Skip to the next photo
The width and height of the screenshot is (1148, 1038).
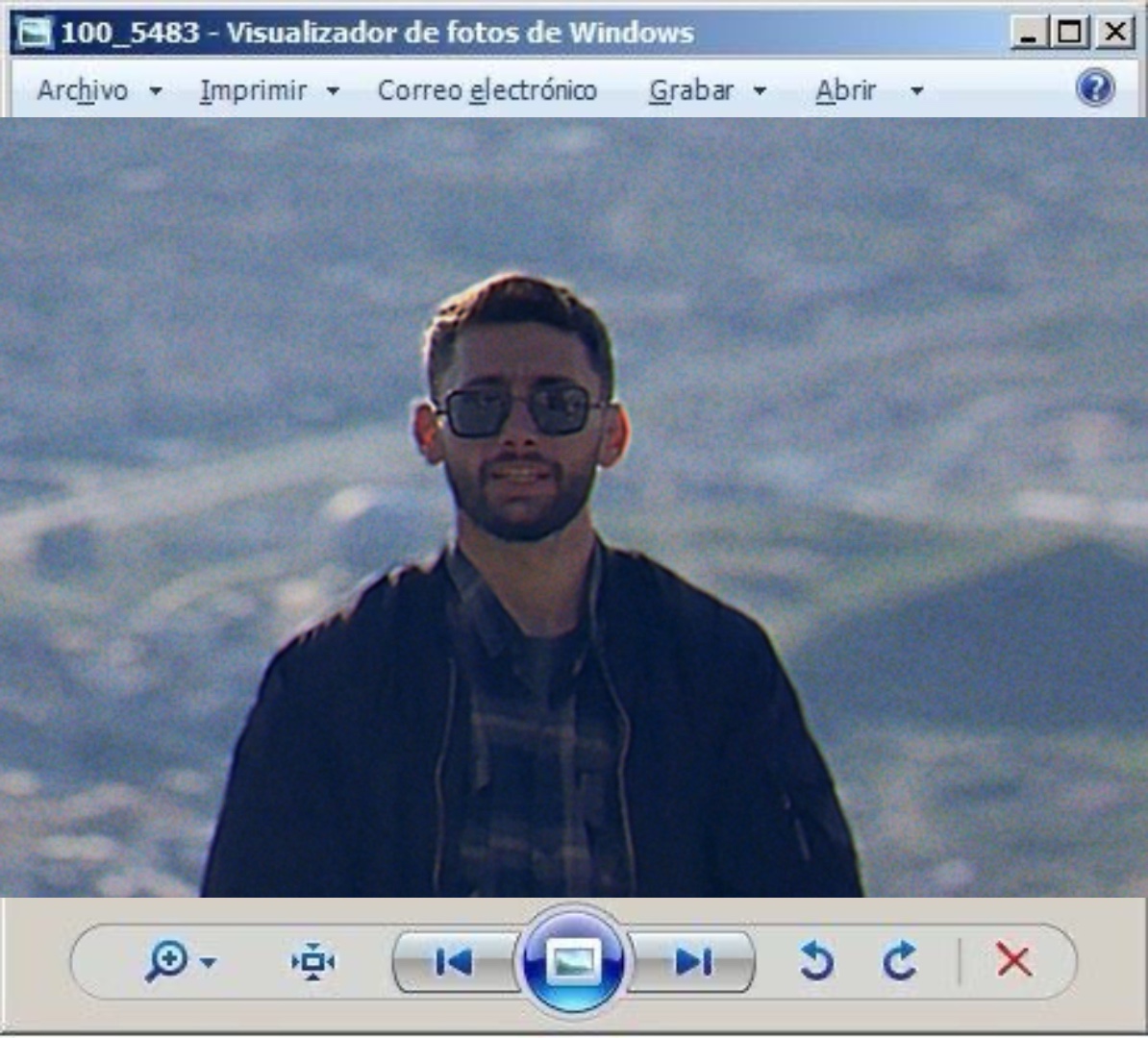click(692, 962)
